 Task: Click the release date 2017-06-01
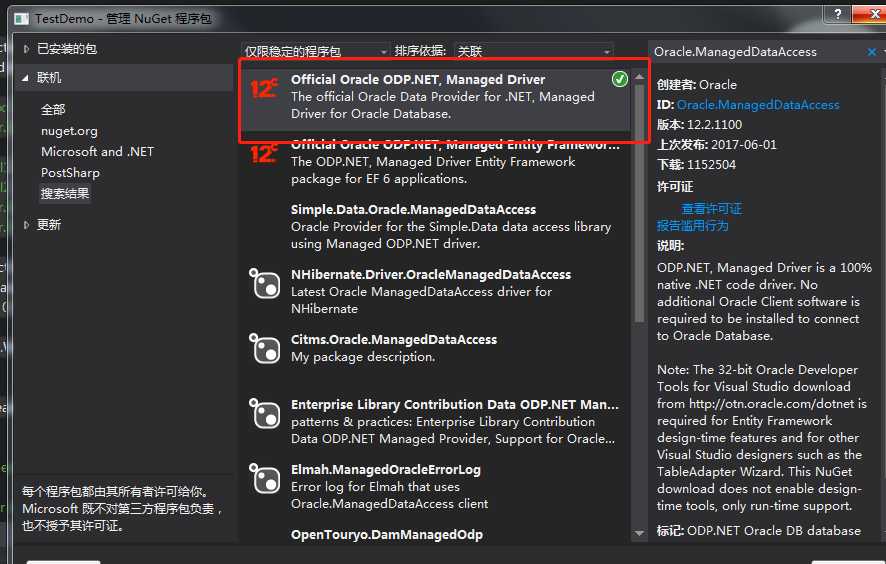tap(744, 145)
